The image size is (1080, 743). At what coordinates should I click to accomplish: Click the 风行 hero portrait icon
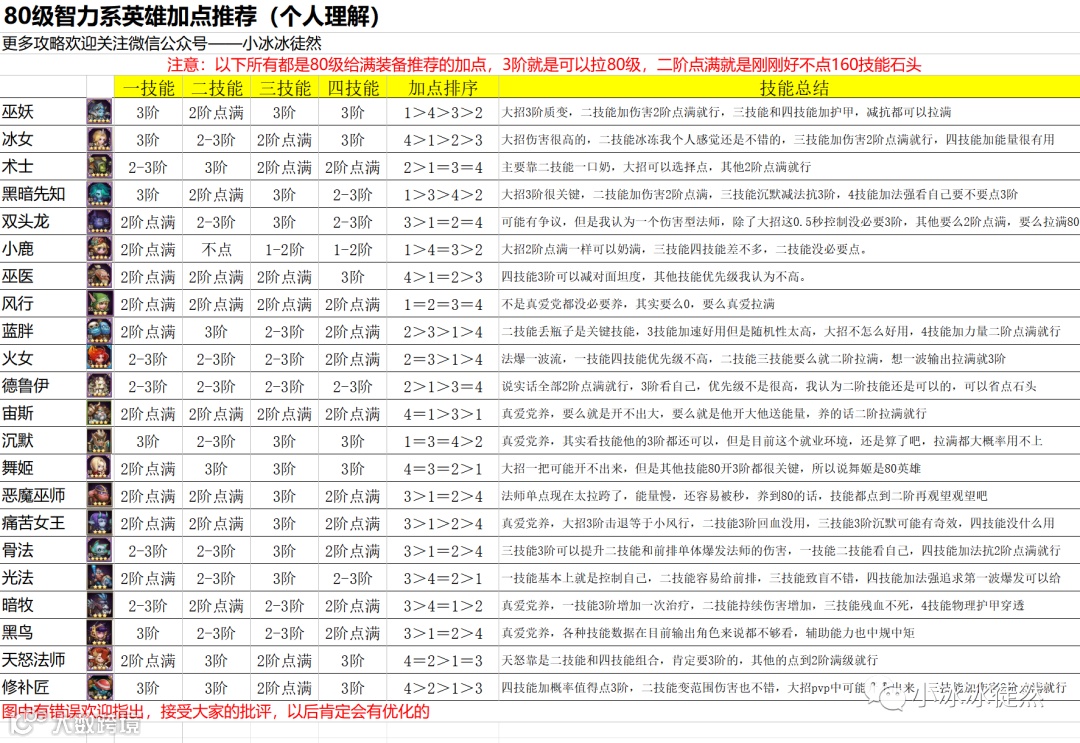coord(99,304)
